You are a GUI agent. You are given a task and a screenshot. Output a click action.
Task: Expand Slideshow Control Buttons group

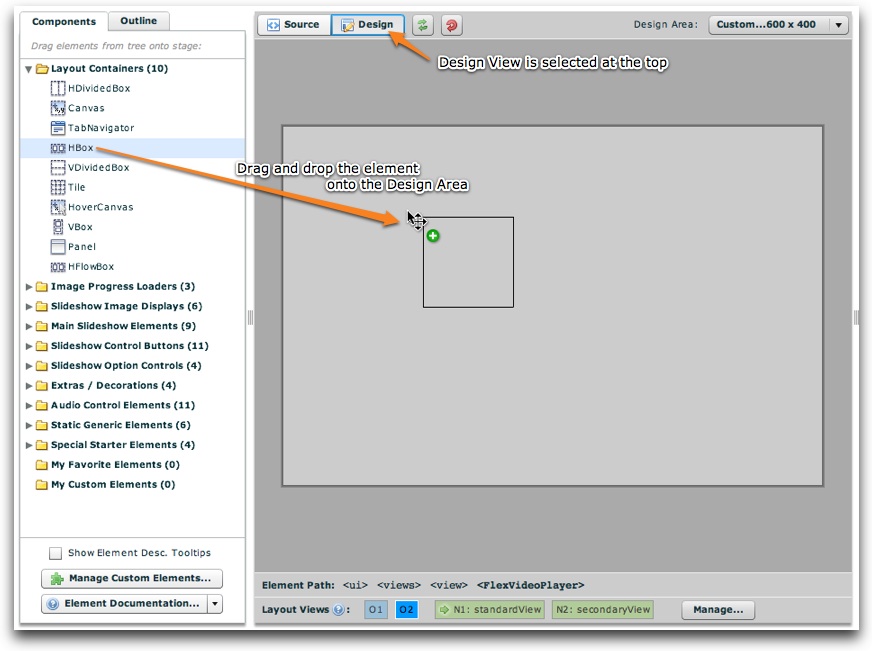point(29,346)
